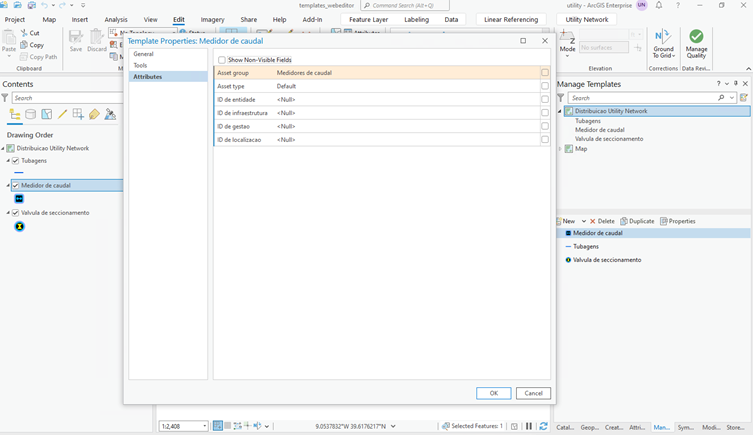Open the coordinates display dropdown arrow

click(393, 426)
